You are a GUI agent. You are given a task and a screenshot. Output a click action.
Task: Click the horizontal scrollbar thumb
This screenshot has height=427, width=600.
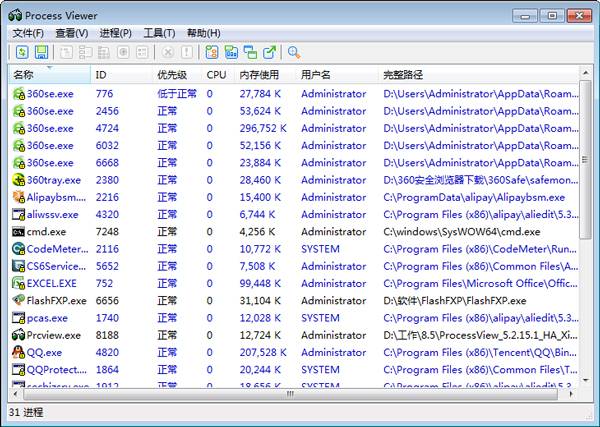(290, 394)
